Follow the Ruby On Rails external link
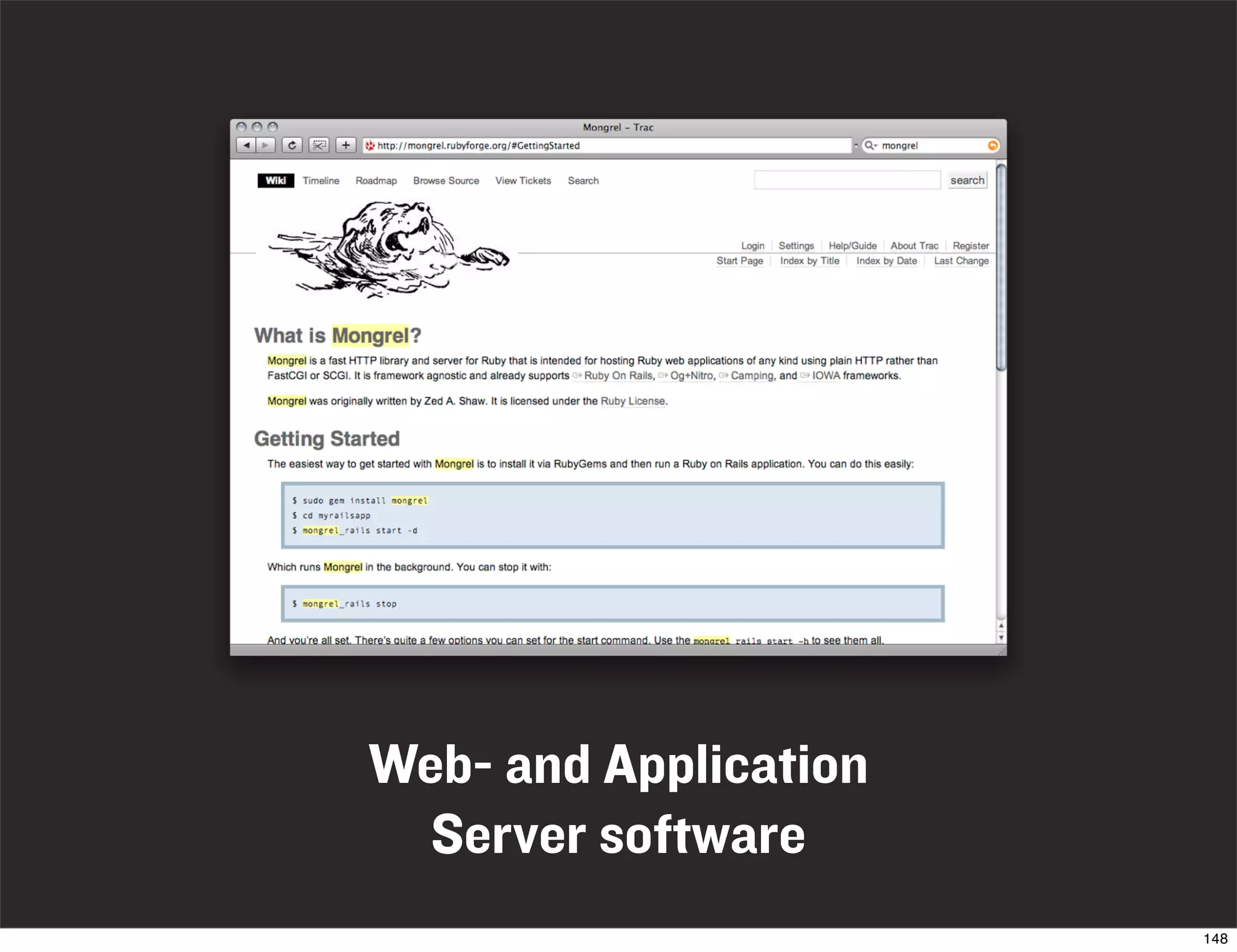Viewport: 1237px width, 952px height. tap(613, 376)
